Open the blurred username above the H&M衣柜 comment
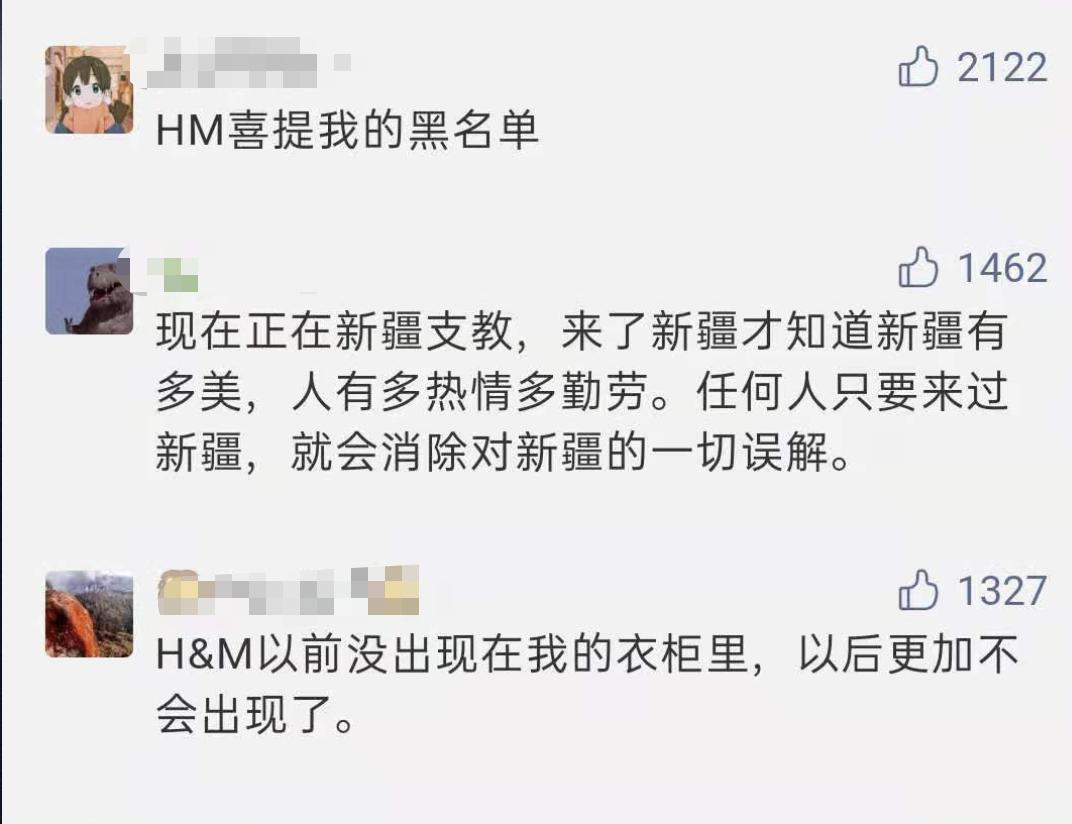Screen dimensions: 1072x824 [289, 590]
